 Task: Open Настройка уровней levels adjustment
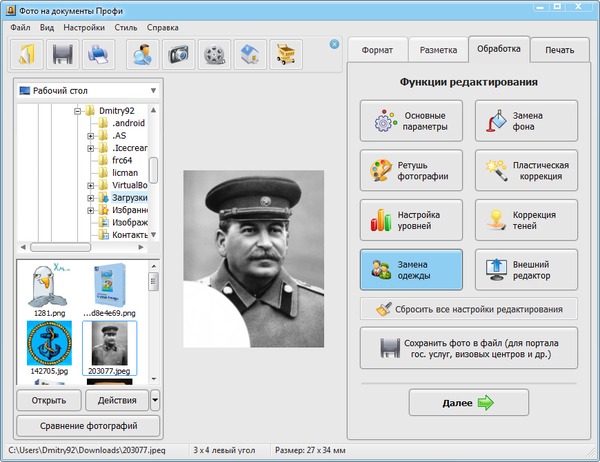(x=411, y=220)
